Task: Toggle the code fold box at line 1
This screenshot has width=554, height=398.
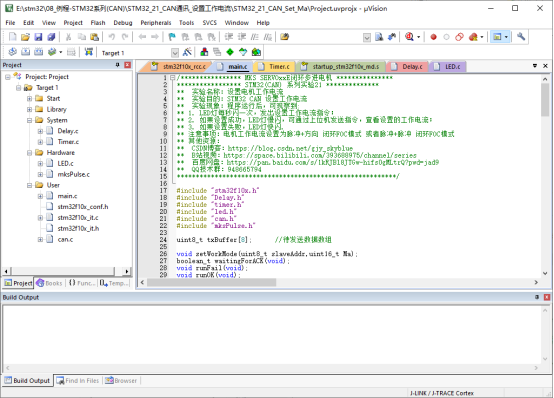Action: click(172, 77)
